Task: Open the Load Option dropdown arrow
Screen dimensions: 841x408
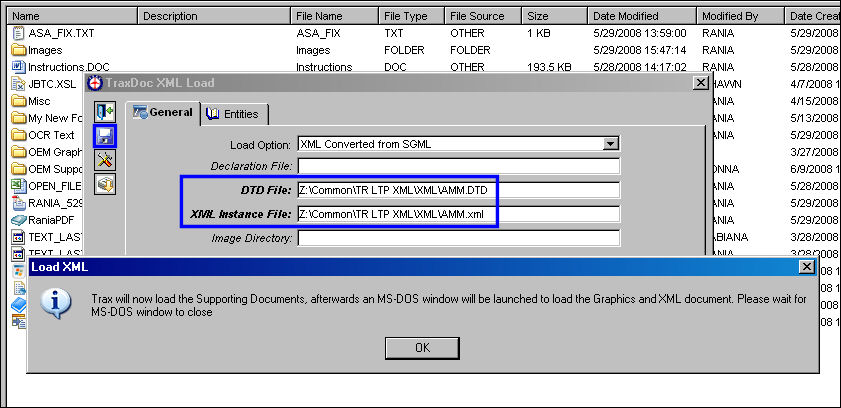Action: 609,144
